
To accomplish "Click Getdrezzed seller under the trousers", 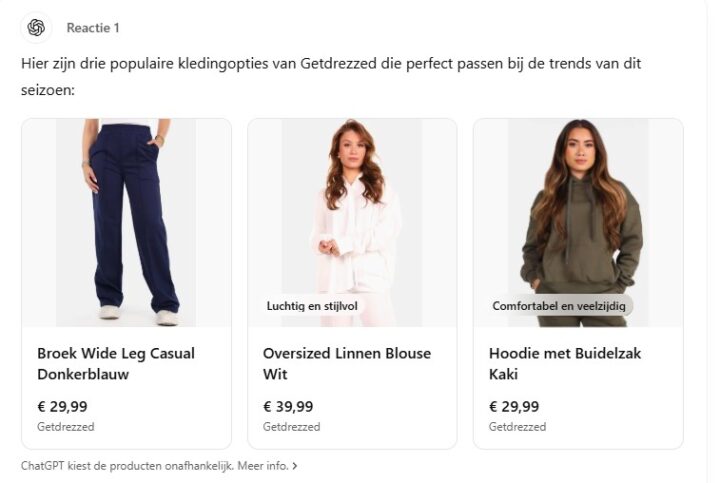I will [66, 427].
